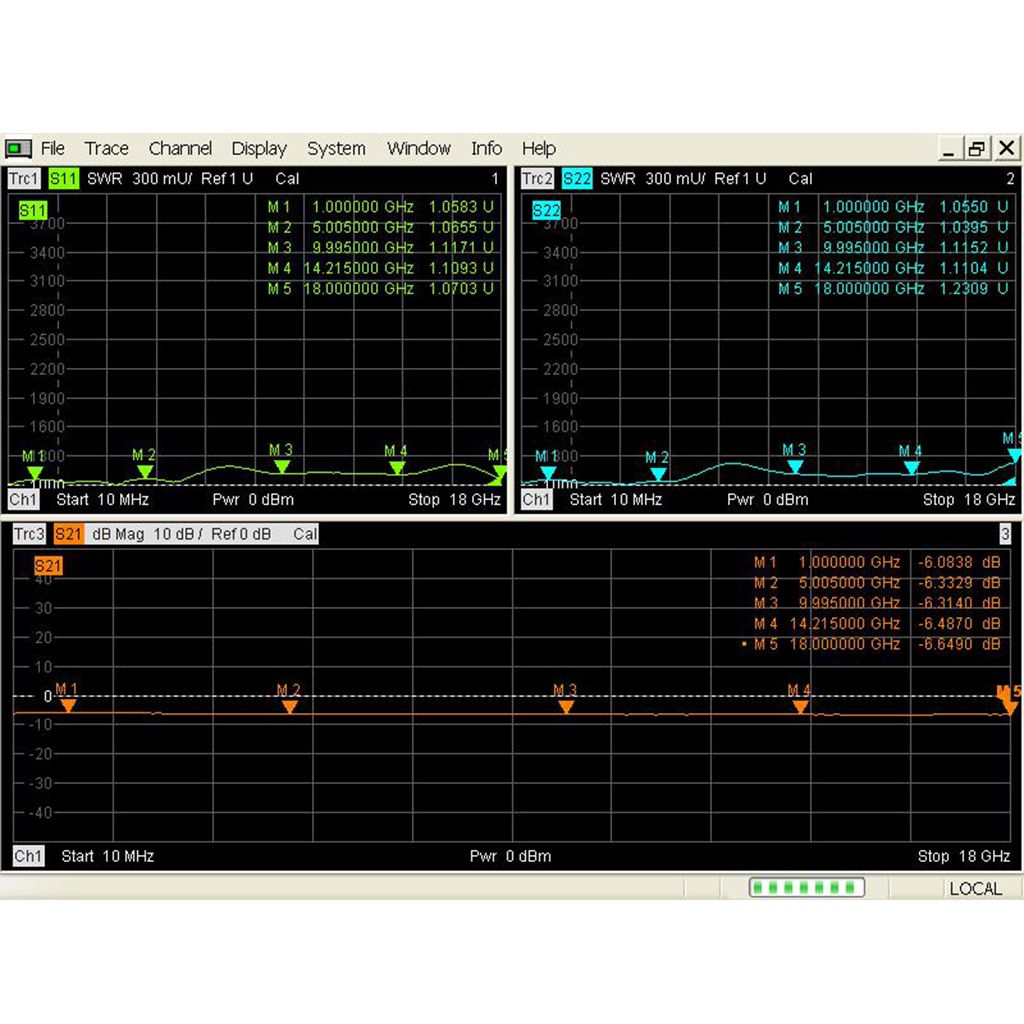Image resolution: width=1024 pixels, height=1024 pixels.
Task: Open the Info menu
Action: pyautogui.click(x=487, y=148)
